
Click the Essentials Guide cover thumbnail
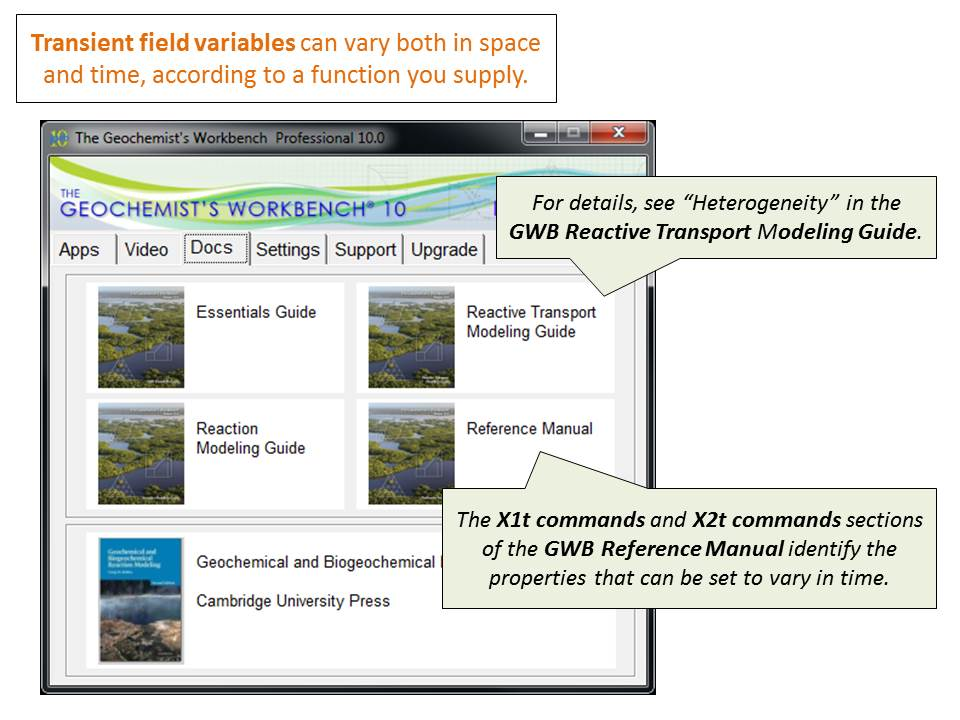click(141, 337)
